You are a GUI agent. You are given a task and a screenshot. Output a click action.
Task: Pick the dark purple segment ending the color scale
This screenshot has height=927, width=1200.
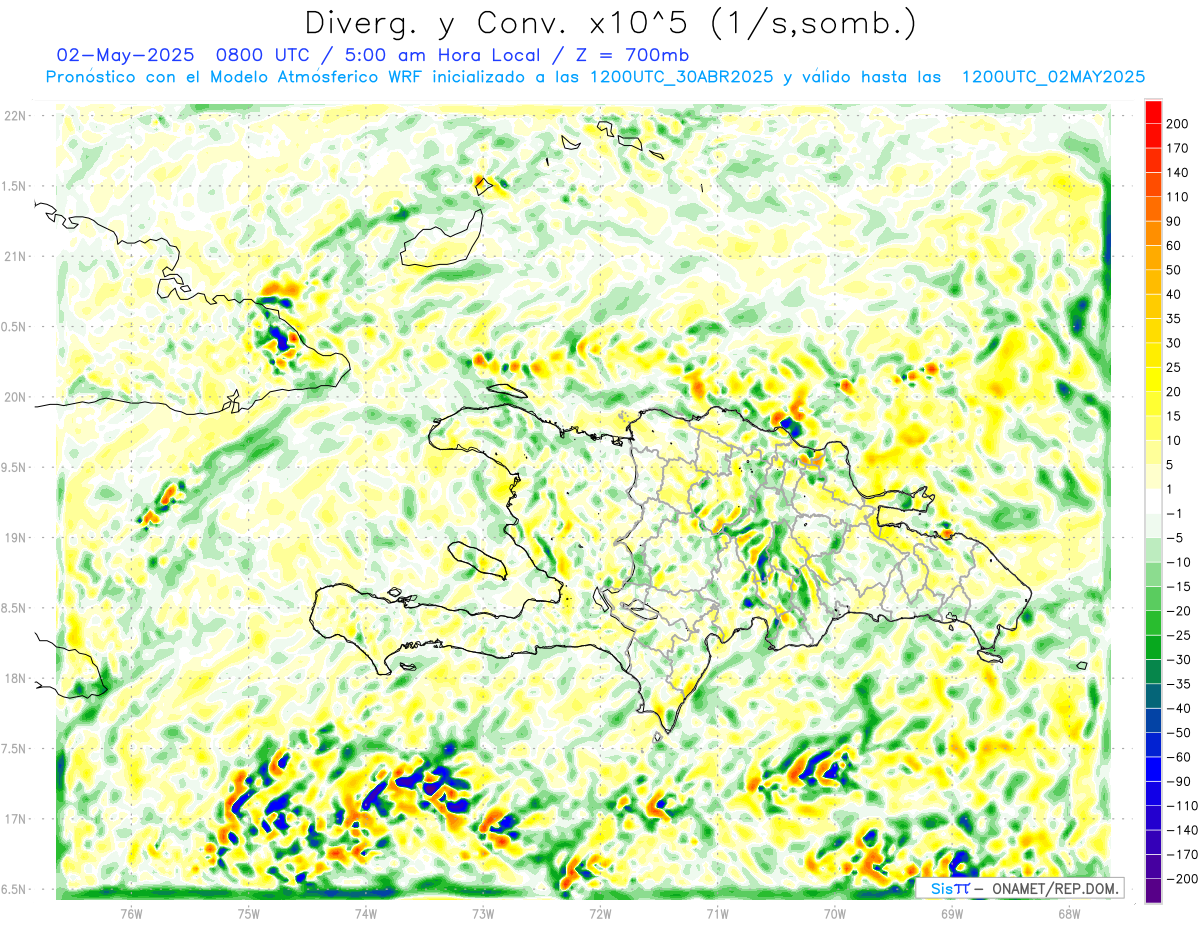tap(1153, 890)
